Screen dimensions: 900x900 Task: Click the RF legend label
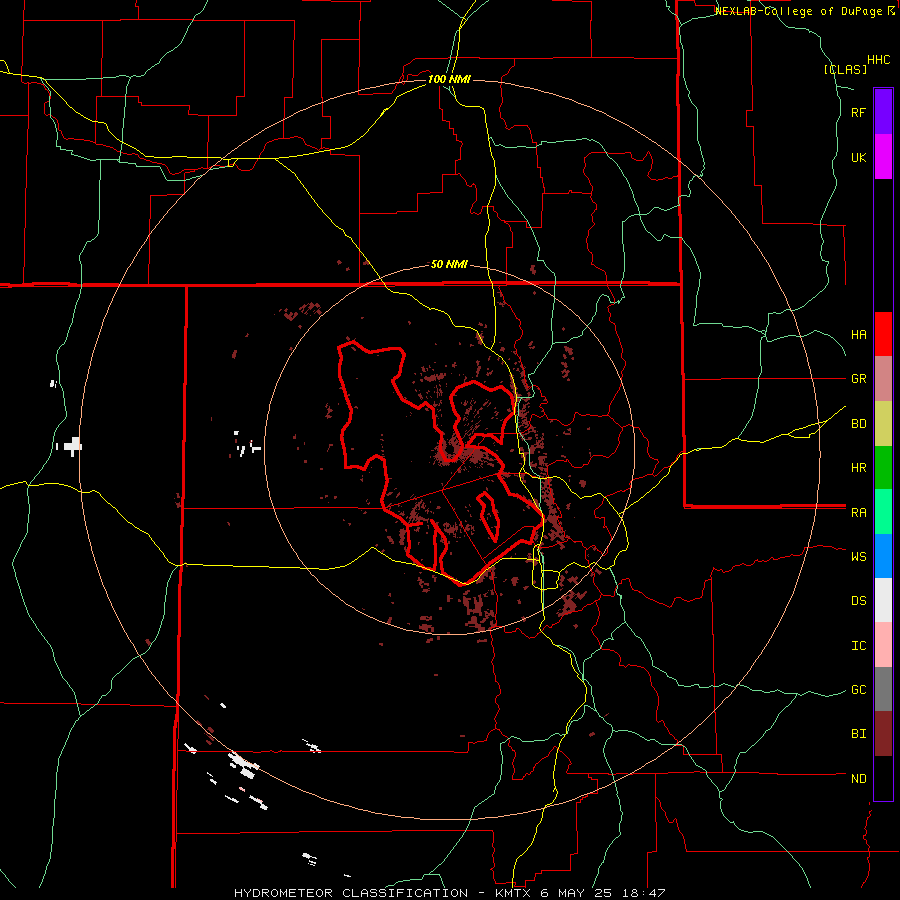[x=858, y=112]
